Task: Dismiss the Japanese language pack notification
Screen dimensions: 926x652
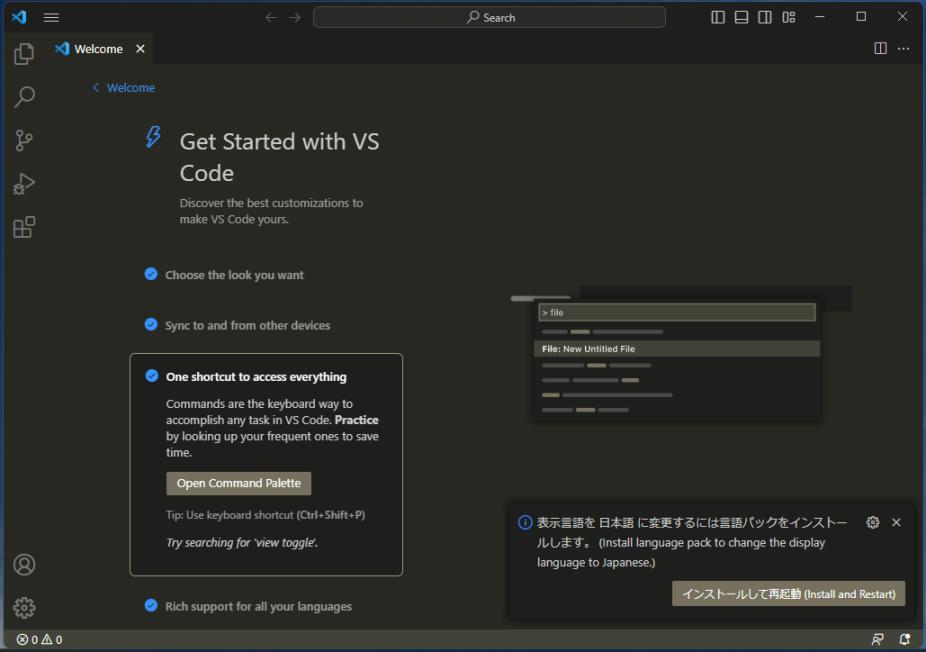Action: pyautogui.click(x=896, y=522)
